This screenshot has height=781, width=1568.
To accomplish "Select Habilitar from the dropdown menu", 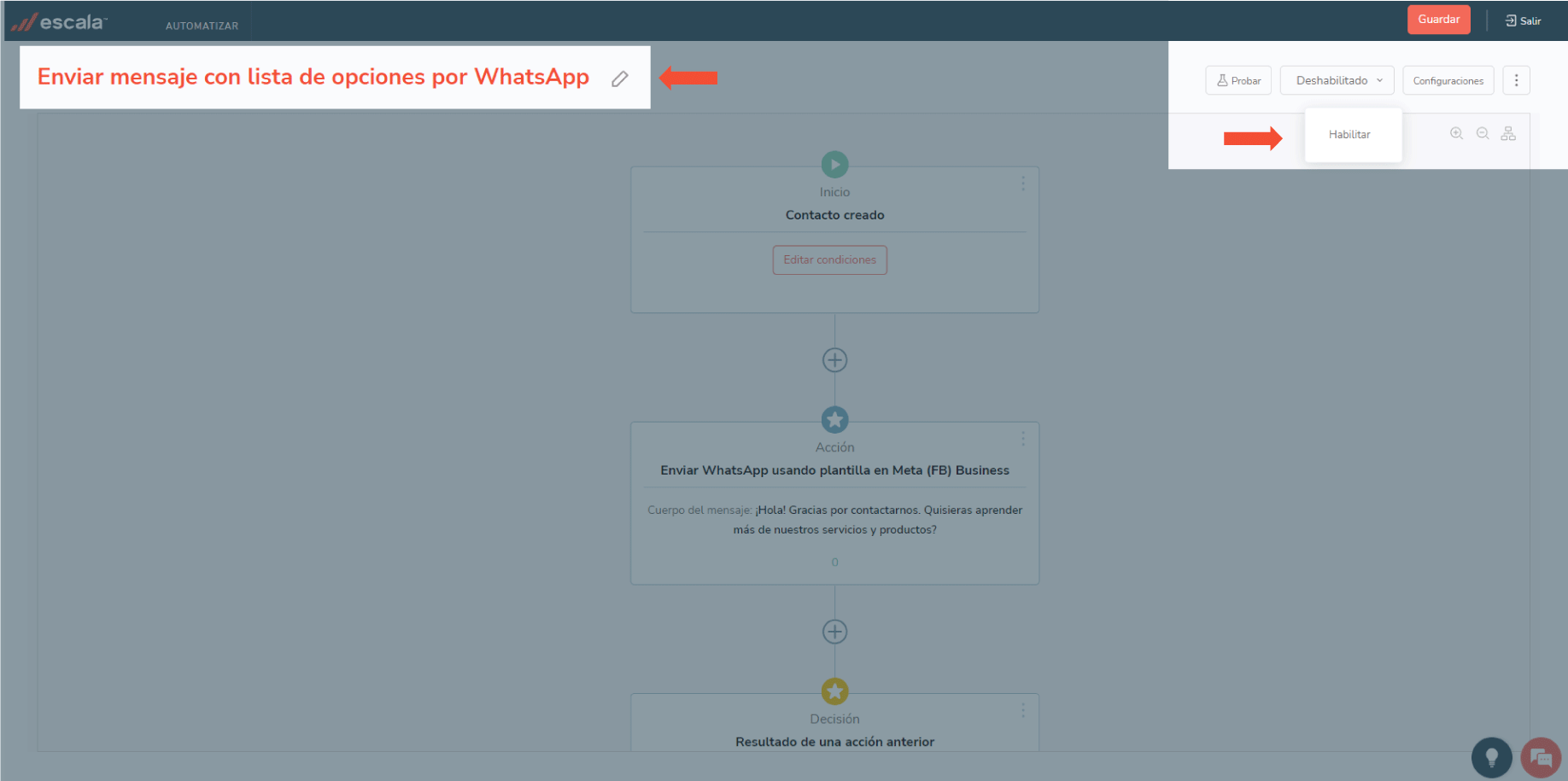I will click(x=1349, y=135).
